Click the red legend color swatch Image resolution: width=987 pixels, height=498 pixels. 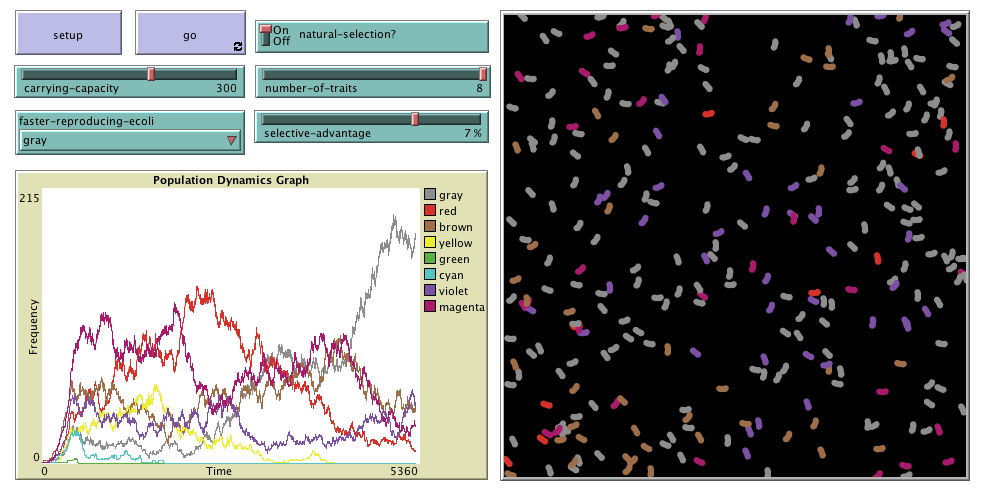[430, 211]
